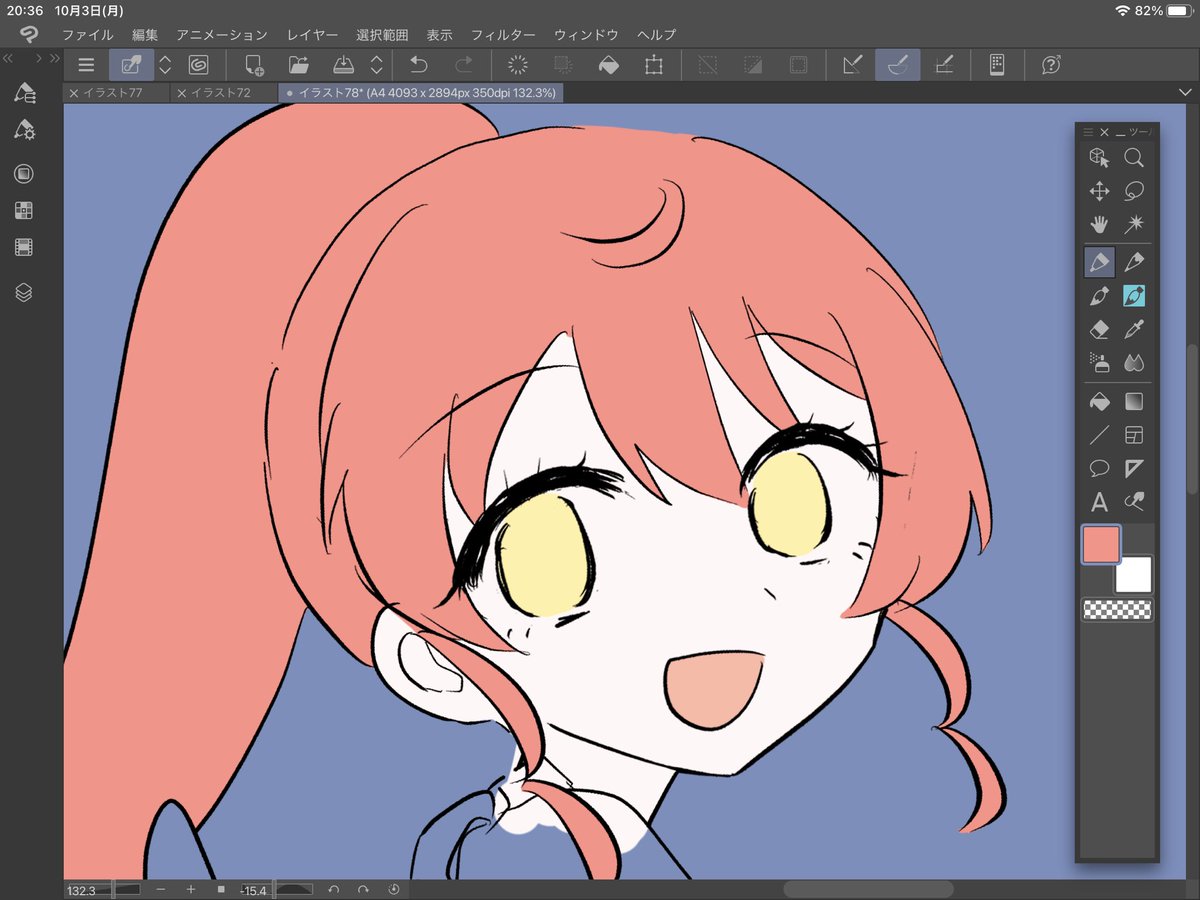Pick the Magnifier zoom tool

point(1134,157)
